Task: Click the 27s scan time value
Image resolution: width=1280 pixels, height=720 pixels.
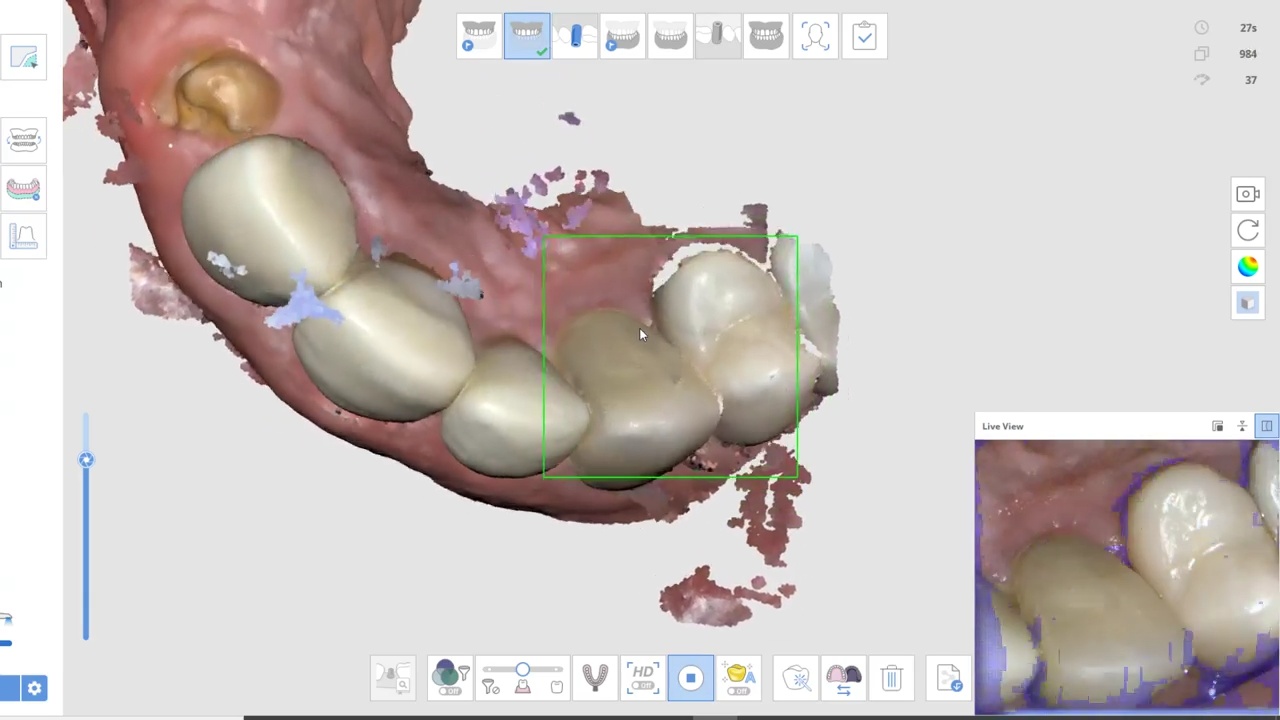Action: 1248,28
